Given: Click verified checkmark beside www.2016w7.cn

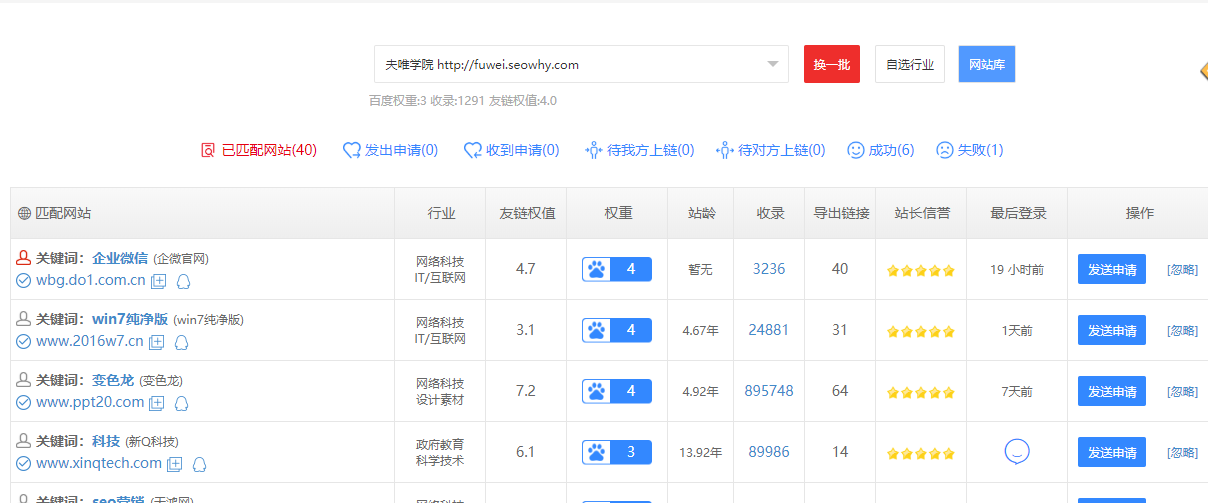Looking at the screenshot, I should (x=23, y=342).
